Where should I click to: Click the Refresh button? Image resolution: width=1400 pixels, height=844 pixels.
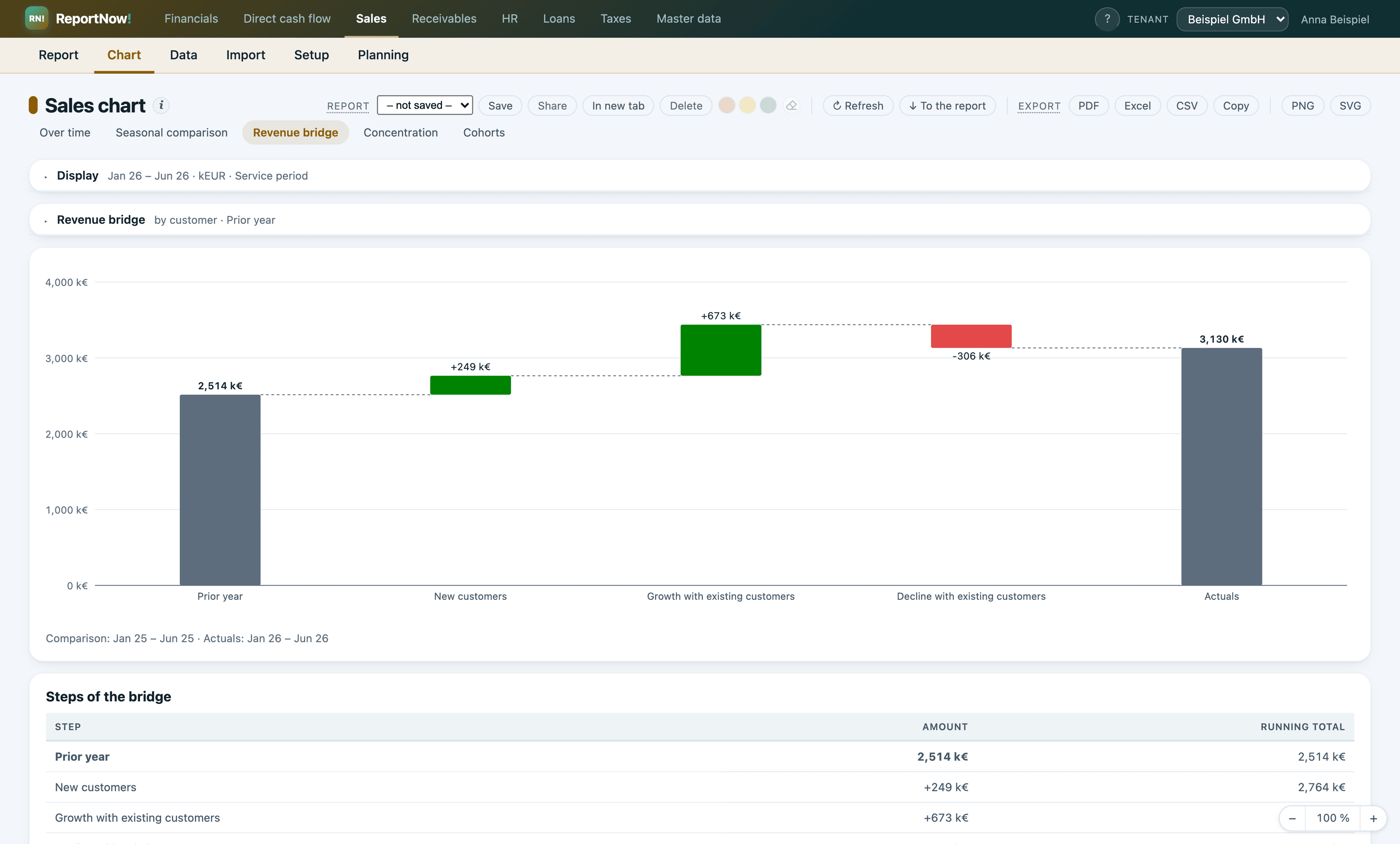pos(858,106)
